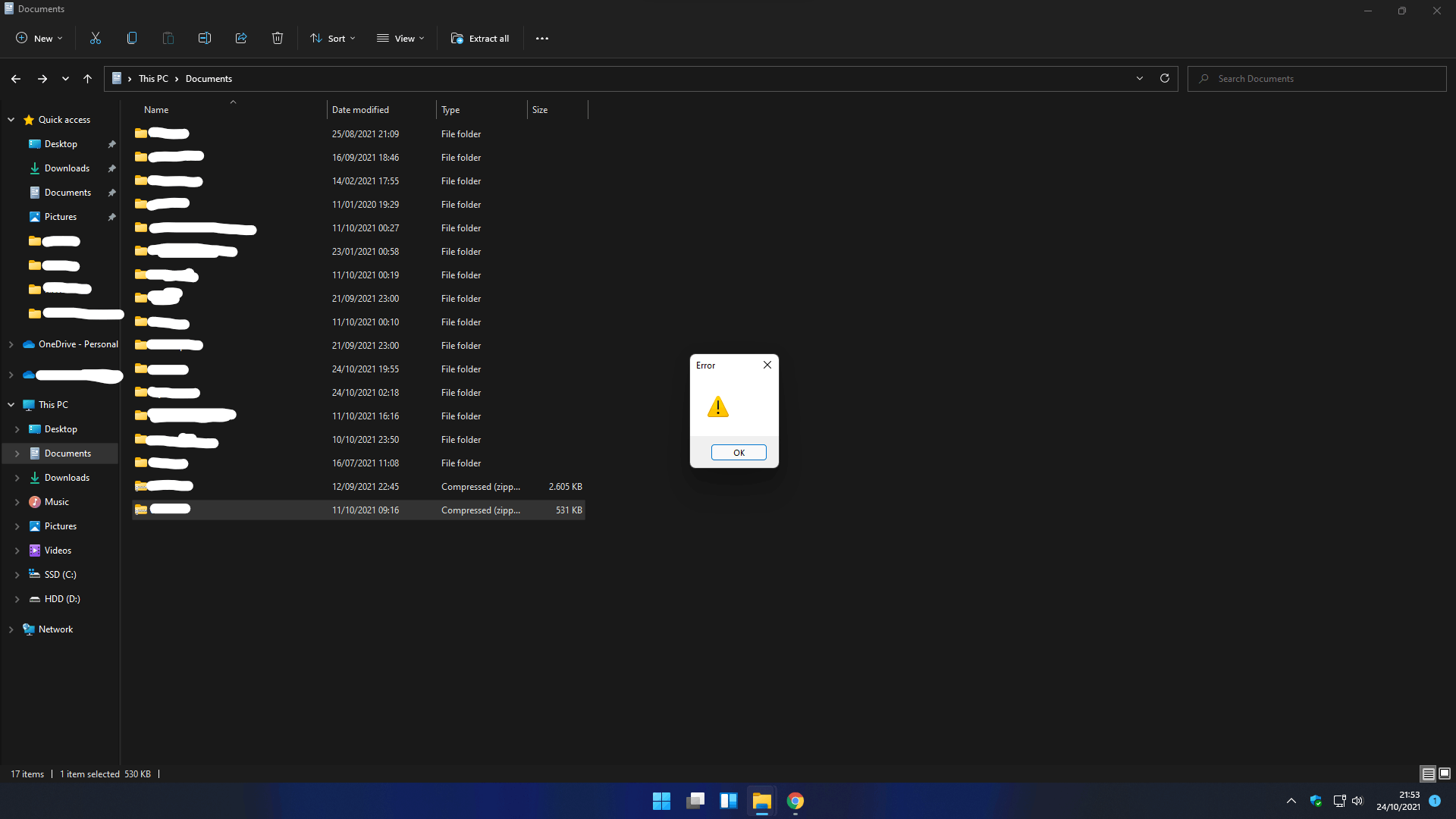The image size is (1456, 819).
Task: Collapse This PC tree node
Action: [x=11, y=405]
